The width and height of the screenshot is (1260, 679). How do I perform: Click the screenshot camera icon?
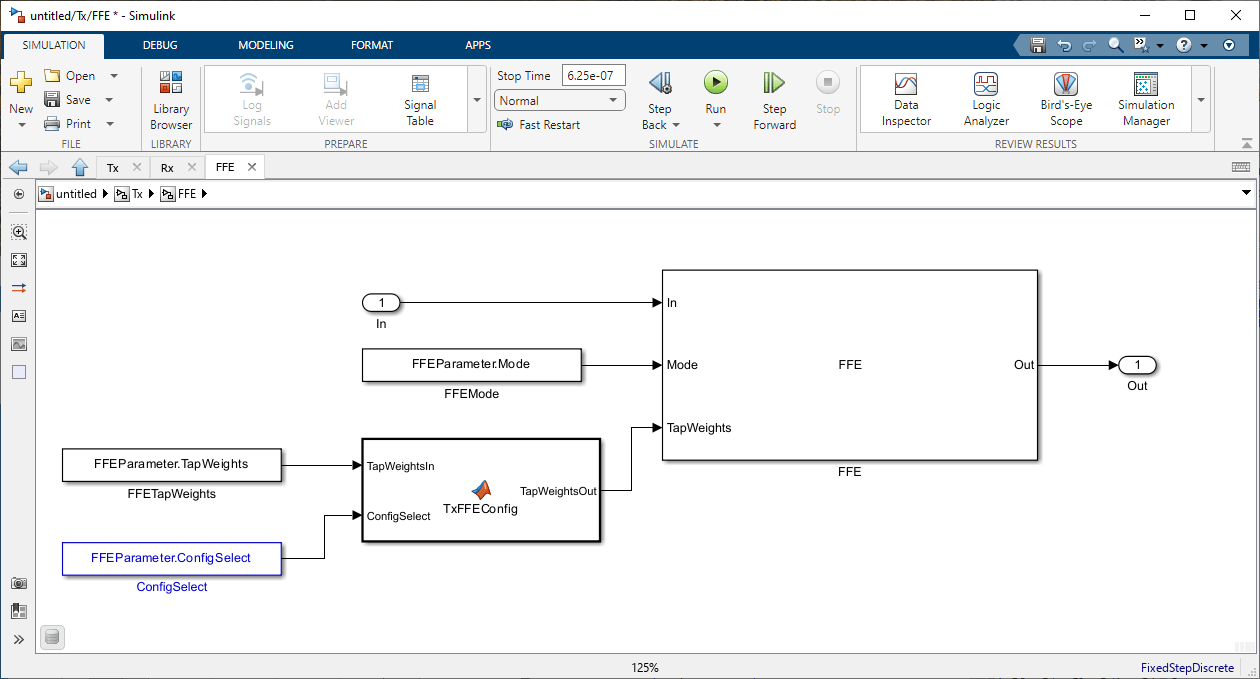tap(19, 583)
